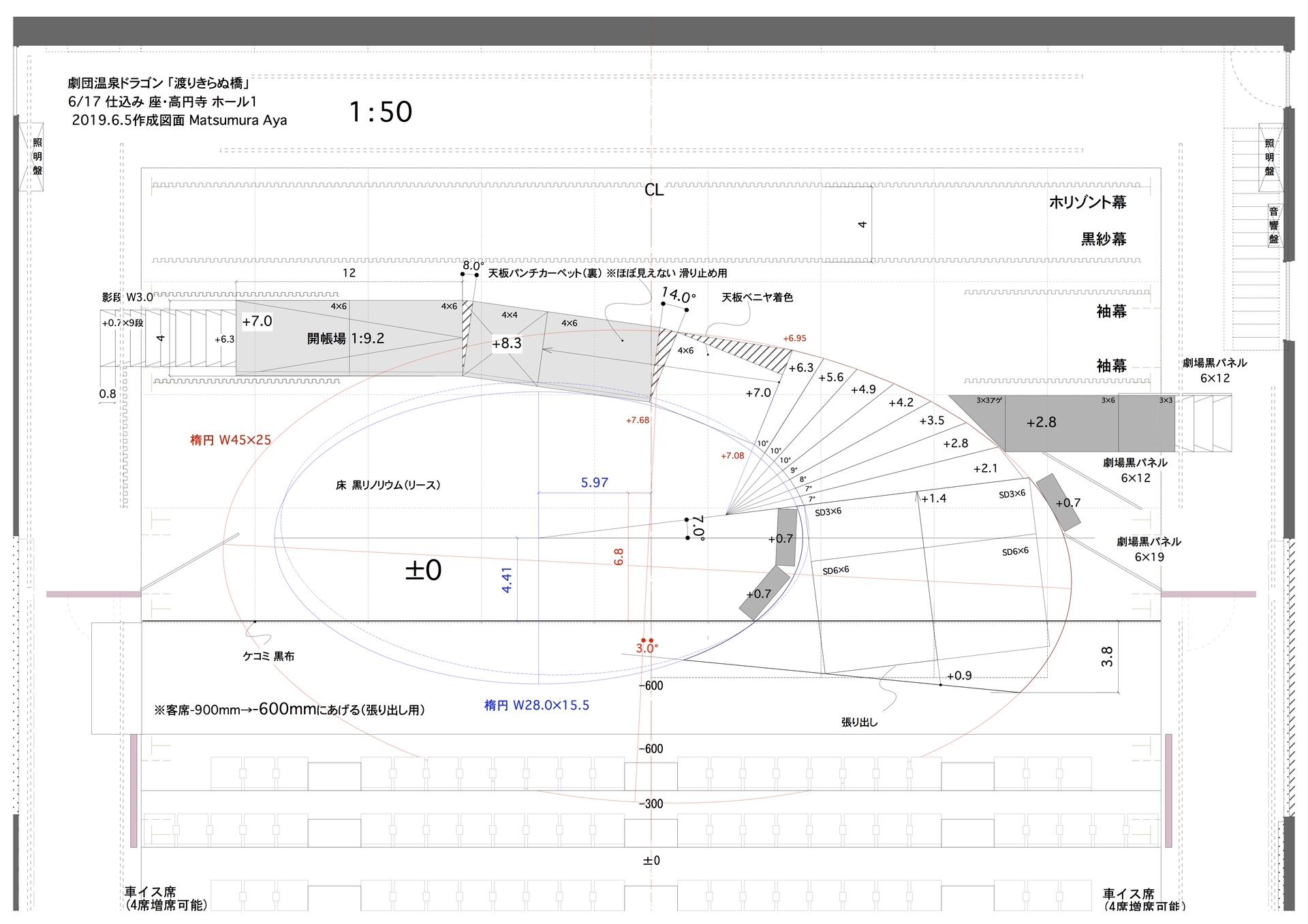Click the 2019.6.5作成図面 Matsumura Aya line
The height and width of the screenshot is (924, 1308).
click(179, 121)
